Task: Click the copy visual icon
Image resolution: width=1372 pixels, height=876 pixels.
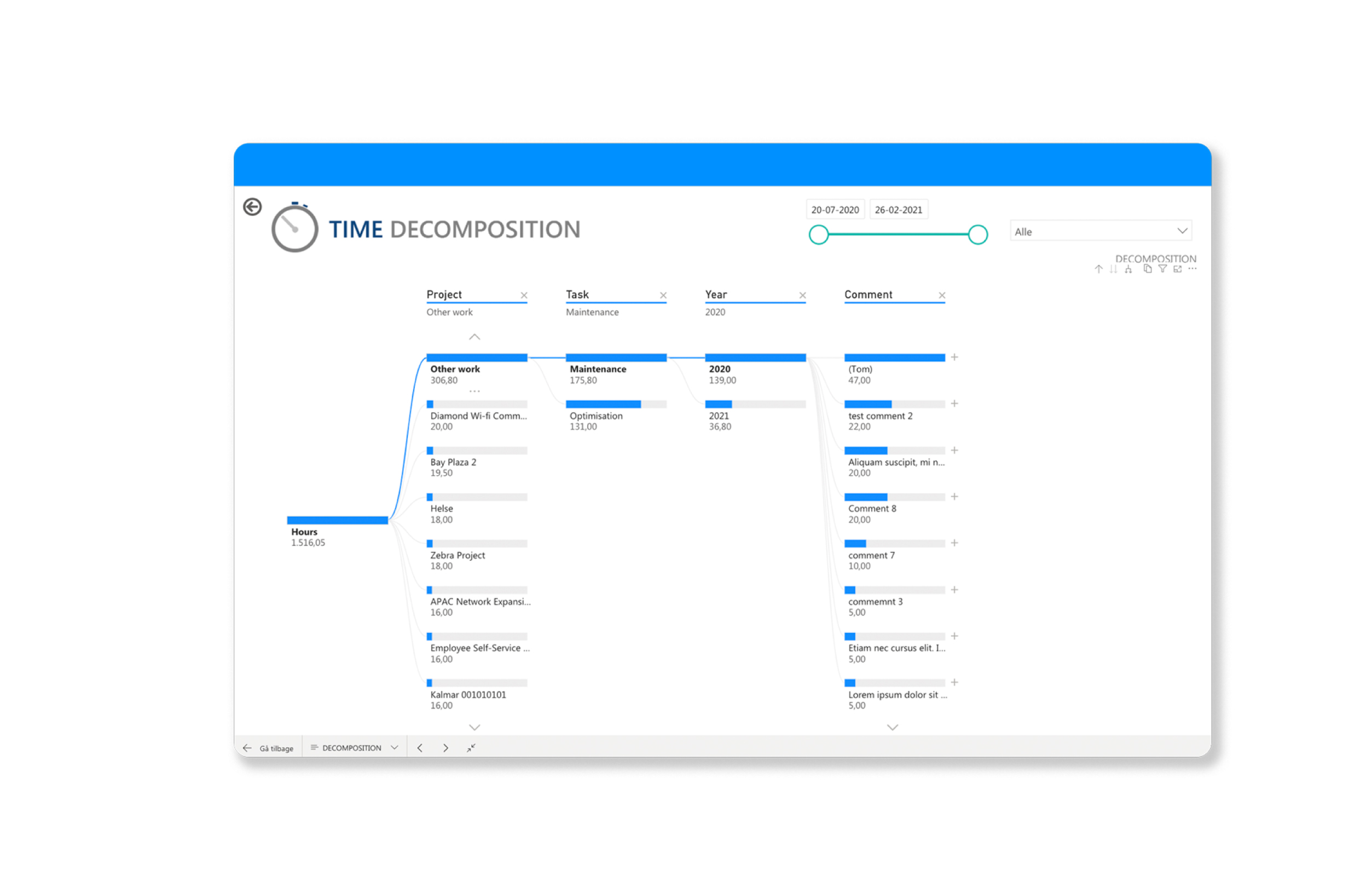Action: click(x=1147, y=269)
